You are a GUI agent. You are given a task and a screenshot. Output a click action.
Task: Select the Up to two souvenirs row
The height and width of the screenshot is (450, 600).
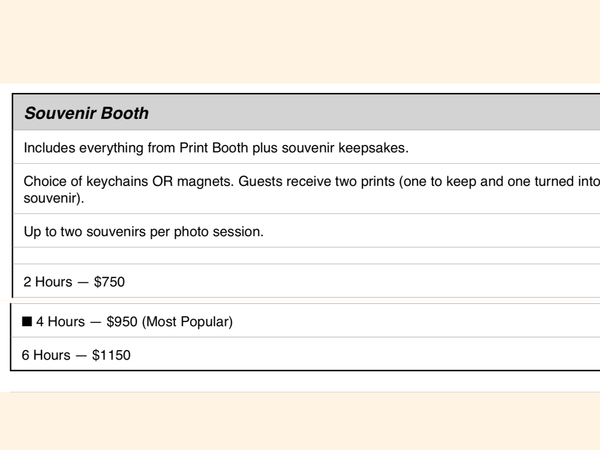coord(307,231)
